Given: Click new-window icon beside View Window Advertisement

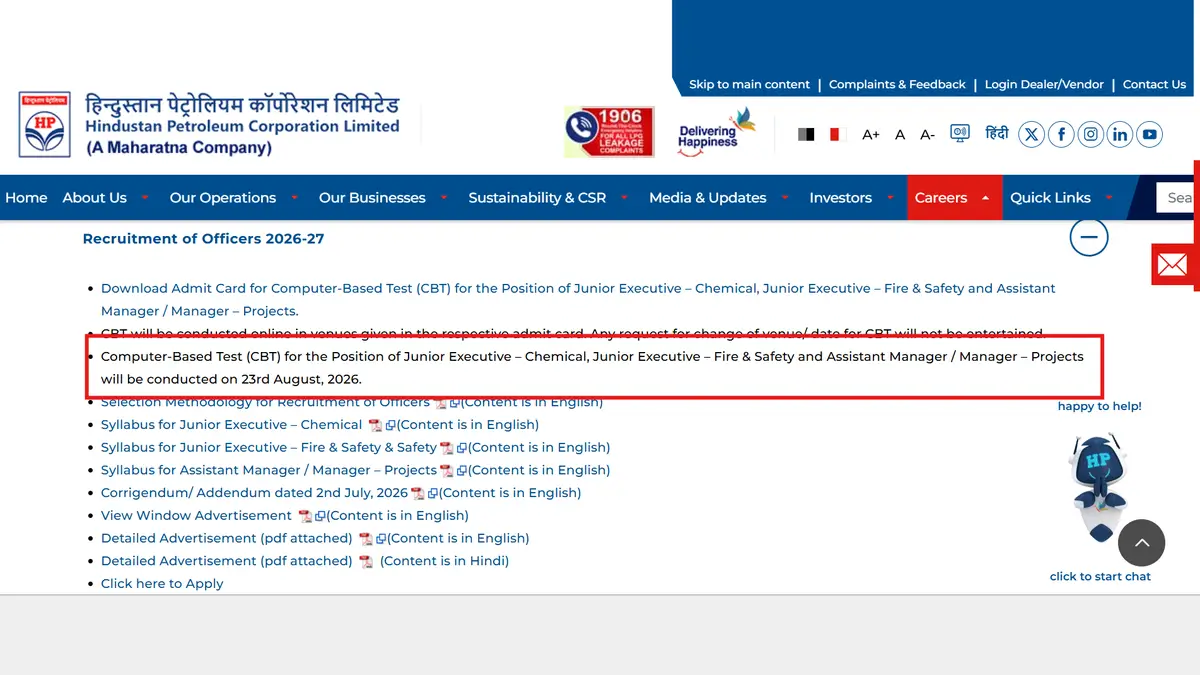Looking at the screenshot, I should coord(320,517).
